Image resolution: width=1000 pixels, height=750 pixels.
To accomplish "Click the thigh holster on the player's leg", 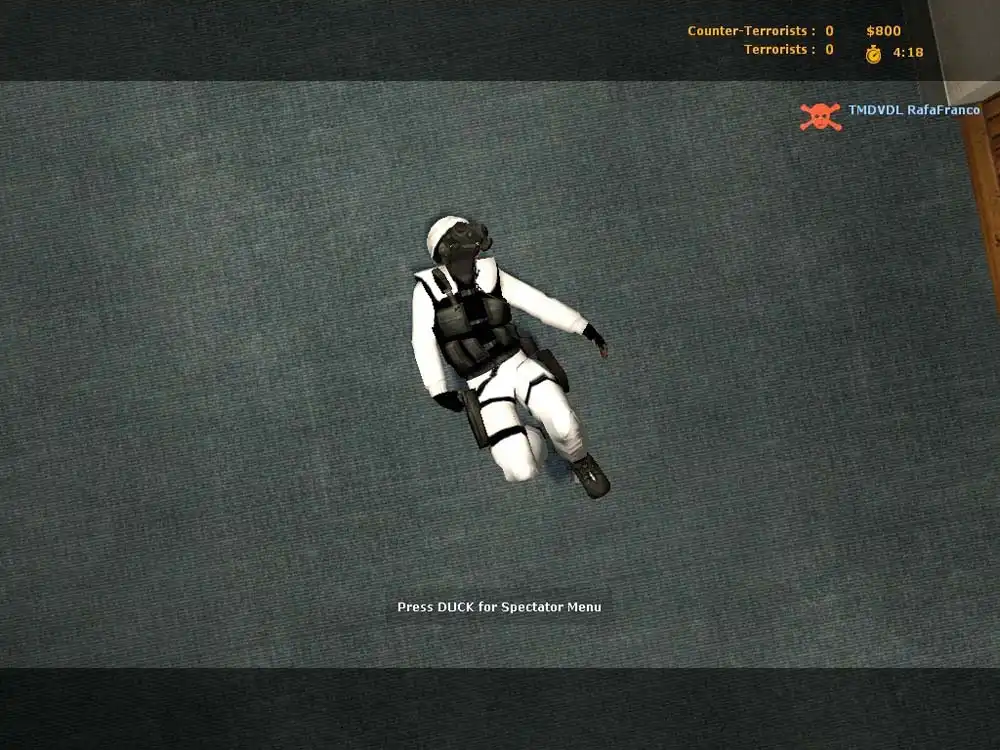I will (x=474, y=417).
